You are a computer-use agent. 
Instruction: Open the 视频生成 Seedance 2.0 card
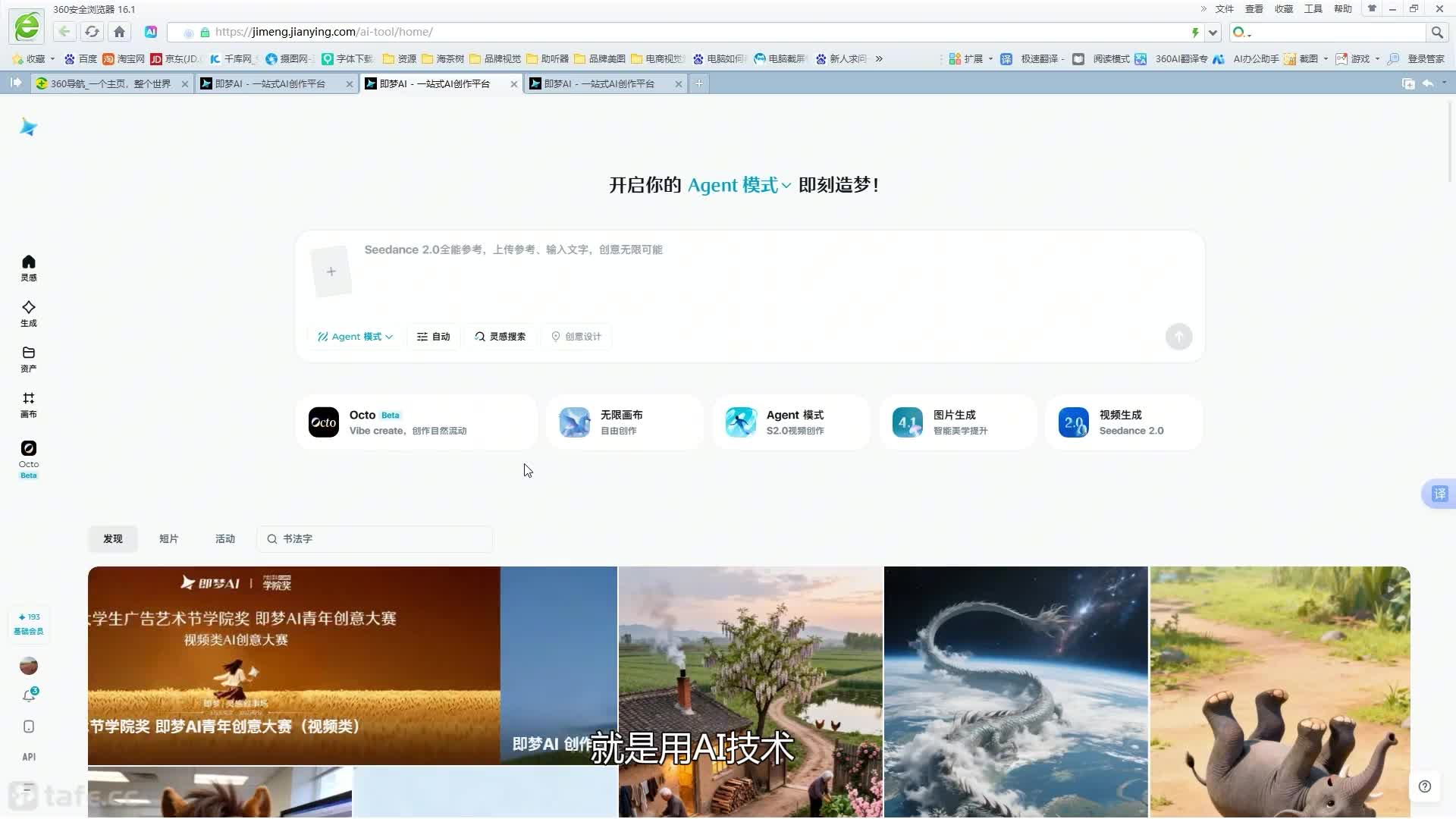pyautogui.click(x=1124, y=422)
